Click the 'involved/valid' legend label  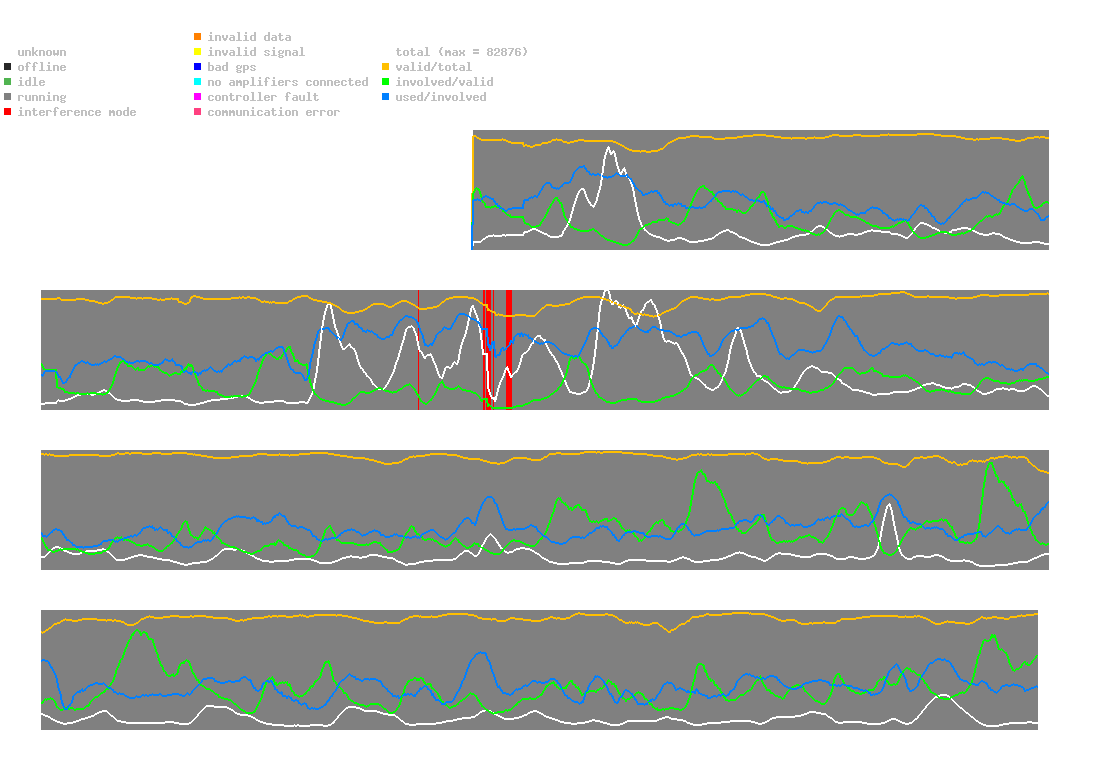pyautogui.click(x=444, y=82)
